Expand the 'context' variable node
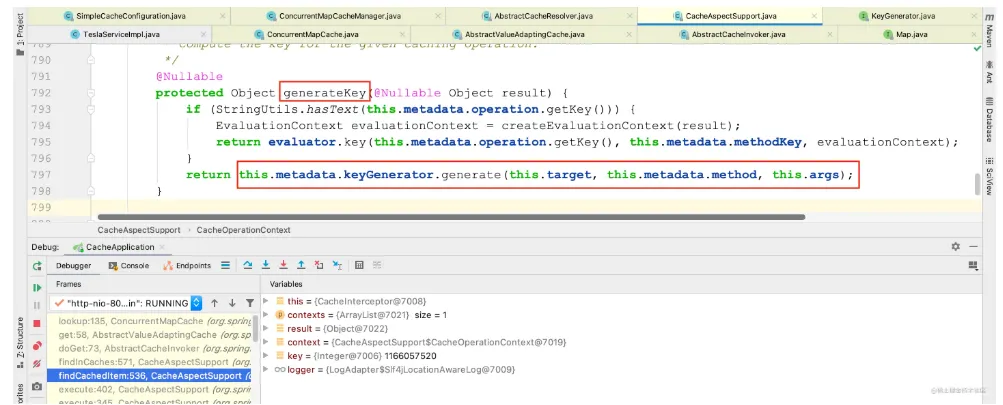This screenshot has width=1003, height=405. pyautogui.click(x=267, y=342)
